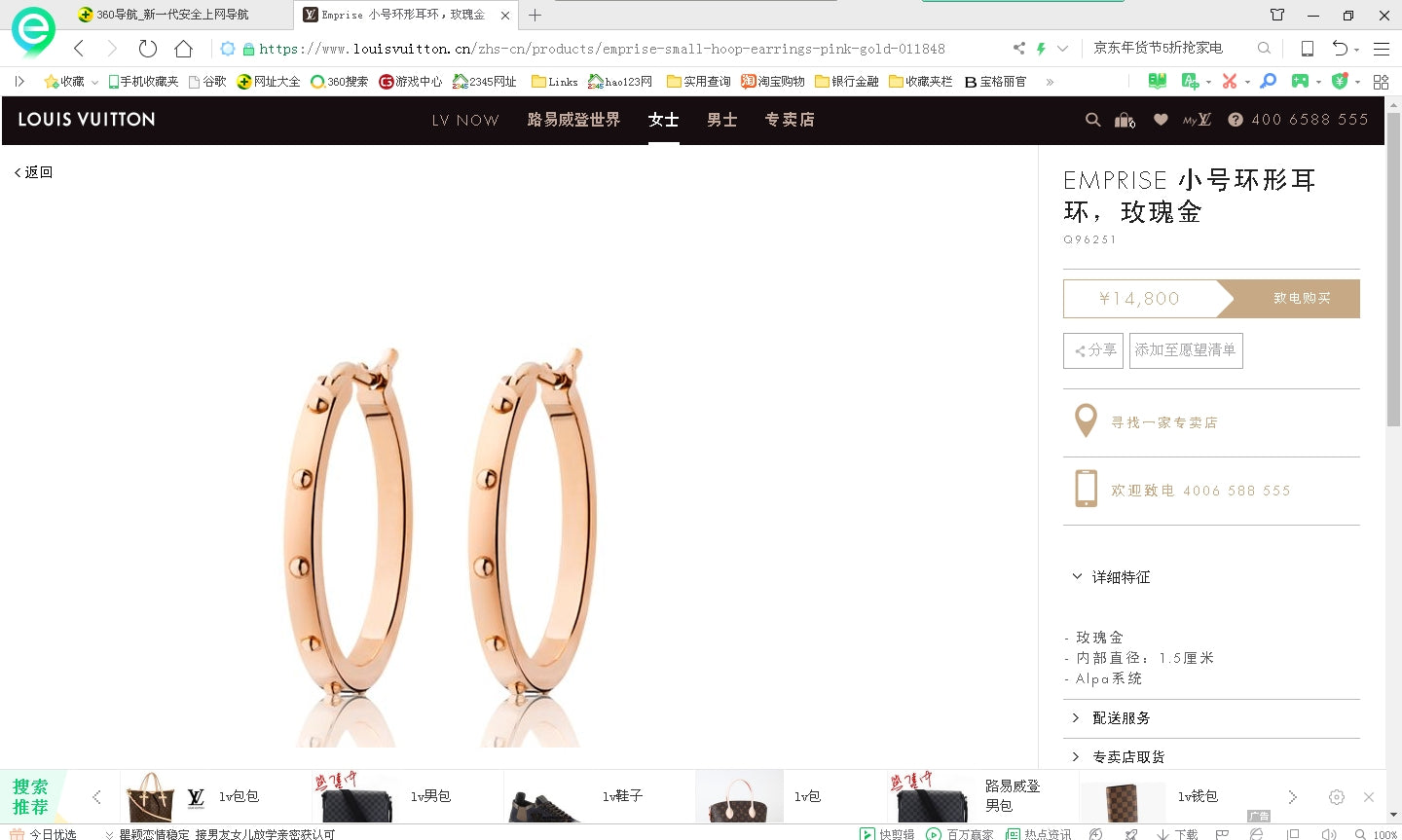This screenshot has height=840, width=1402.
Task: Click the 致电购买 button
Action: point(1301,299)
